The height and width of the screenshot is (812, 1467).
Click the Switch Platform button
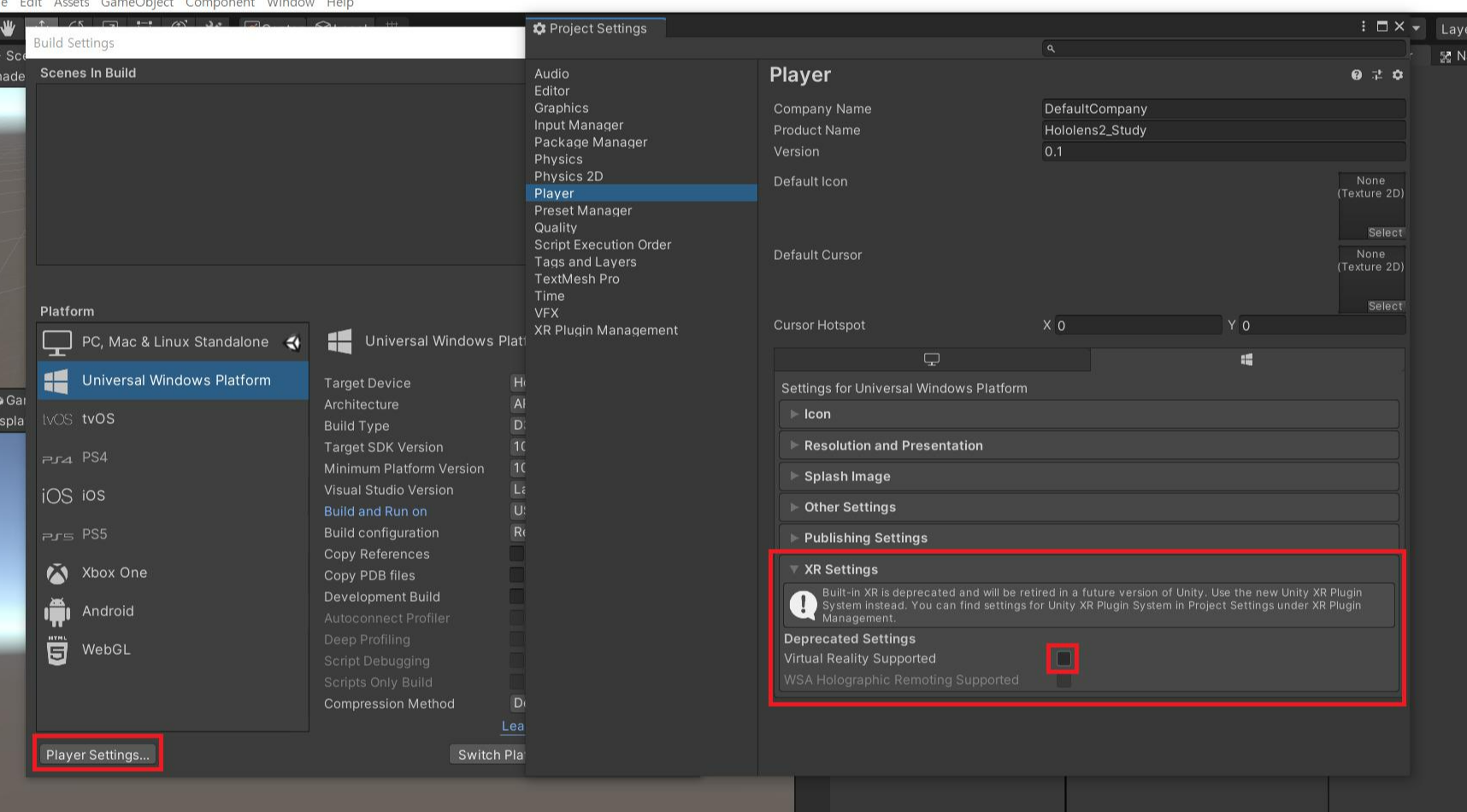coord(488,755)
